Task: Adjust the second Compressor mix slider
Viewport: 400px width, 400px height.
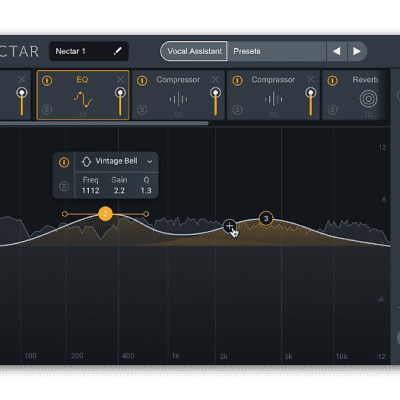Action: (311, 101)
